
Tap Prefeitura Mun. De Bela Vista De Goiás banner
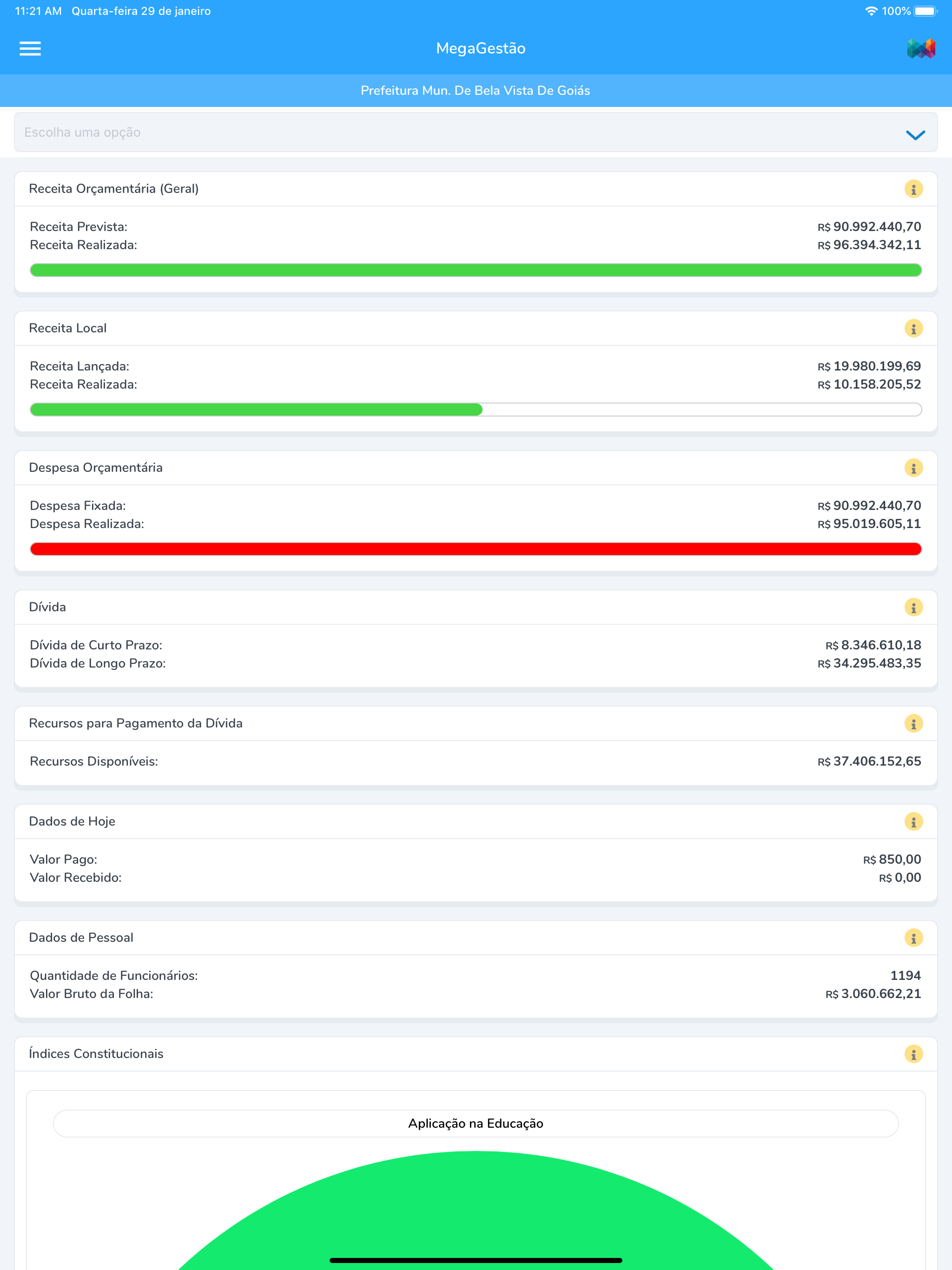[x=476, y=91]
